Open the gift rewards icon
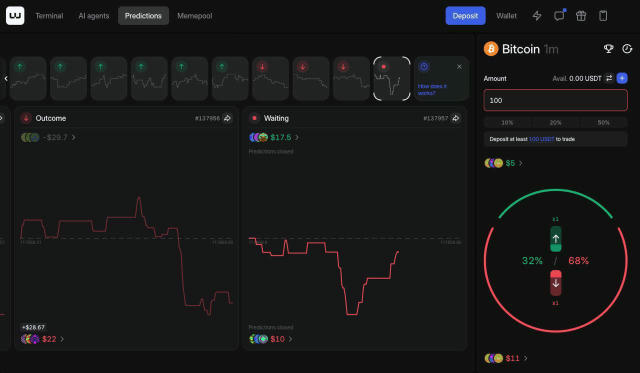This screenshot has width=640, height=373. (x=581, y=16)
